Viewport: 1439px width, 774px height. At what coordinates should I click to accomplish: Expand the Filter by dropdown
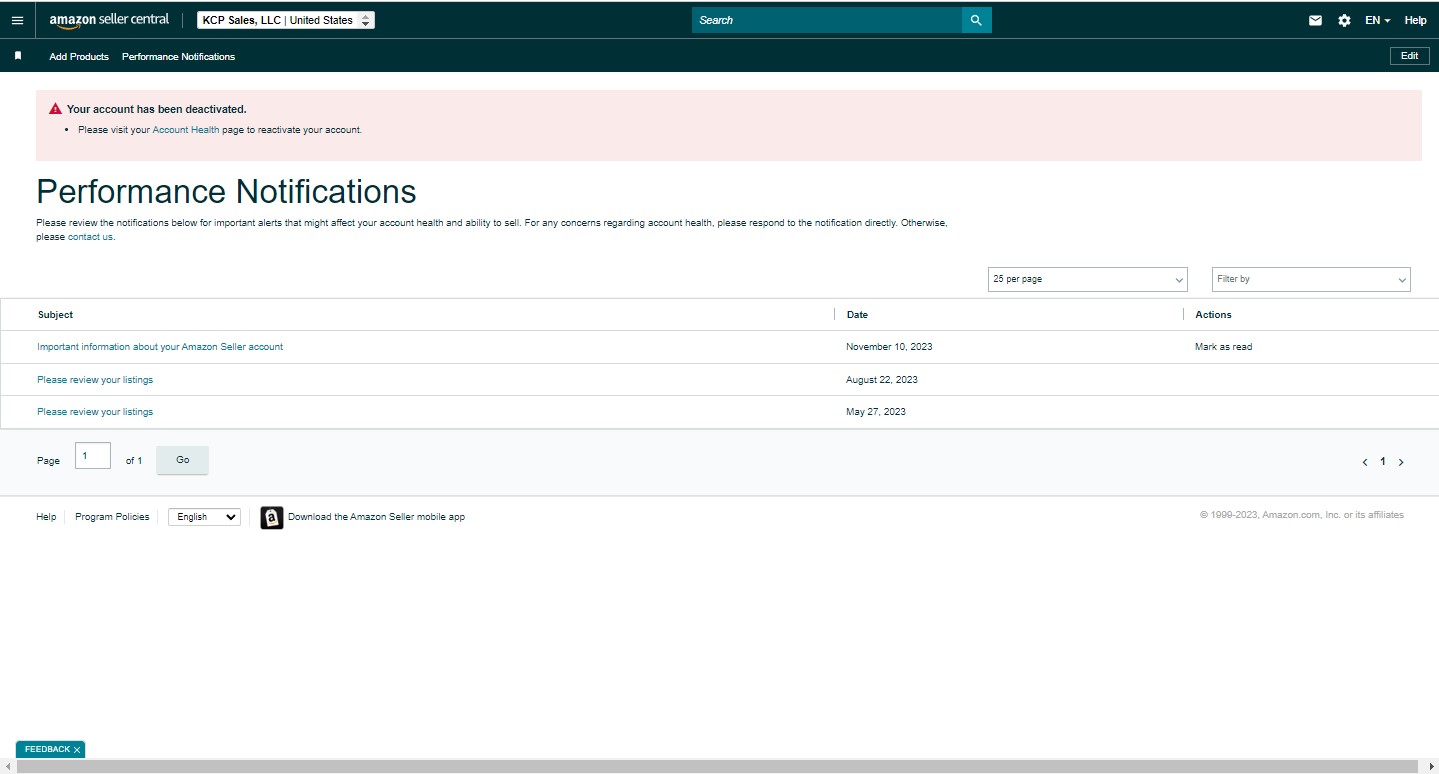coord(1311,279)
